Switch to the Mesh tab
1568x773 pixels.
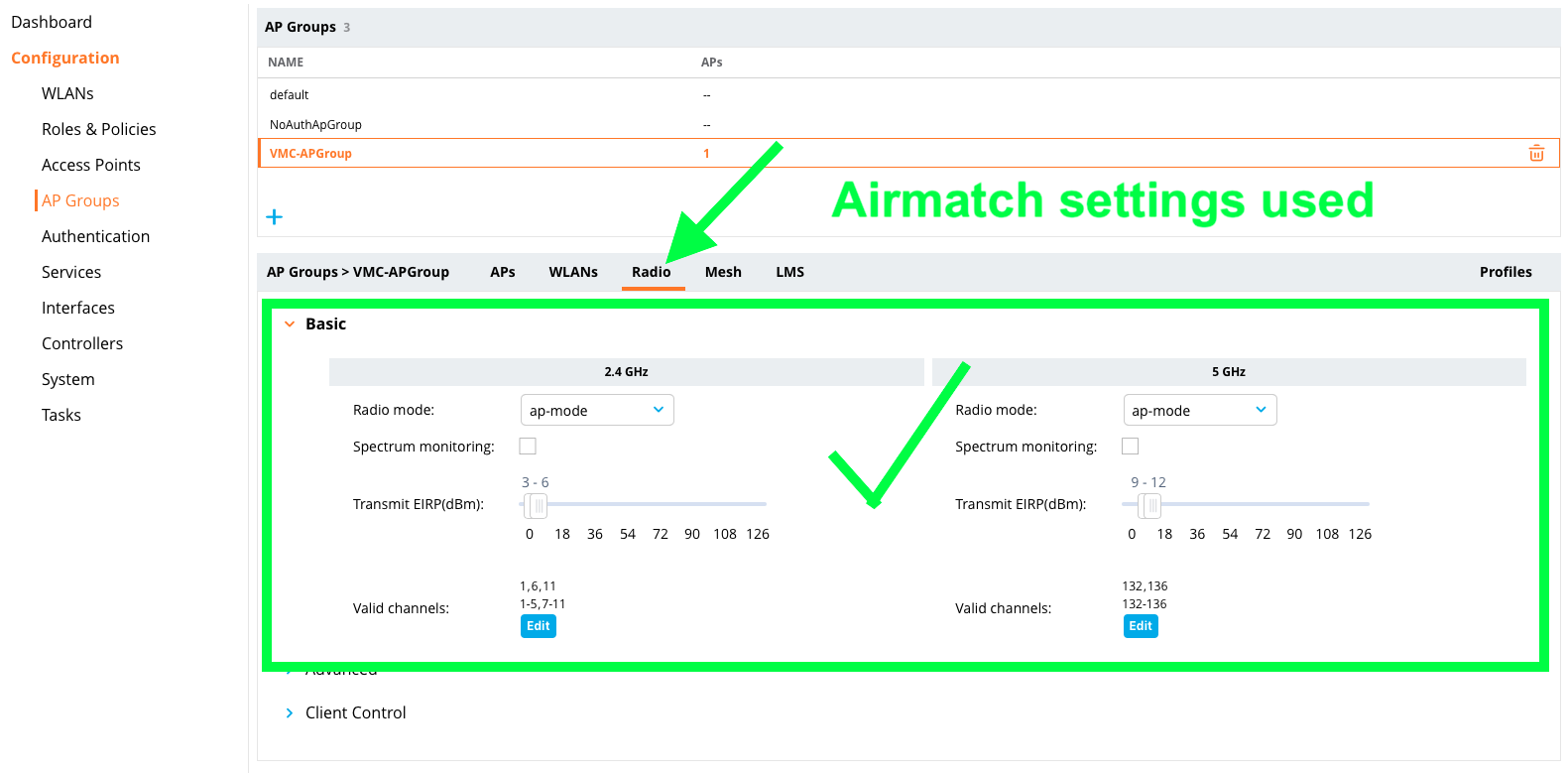tap(723, 271)
